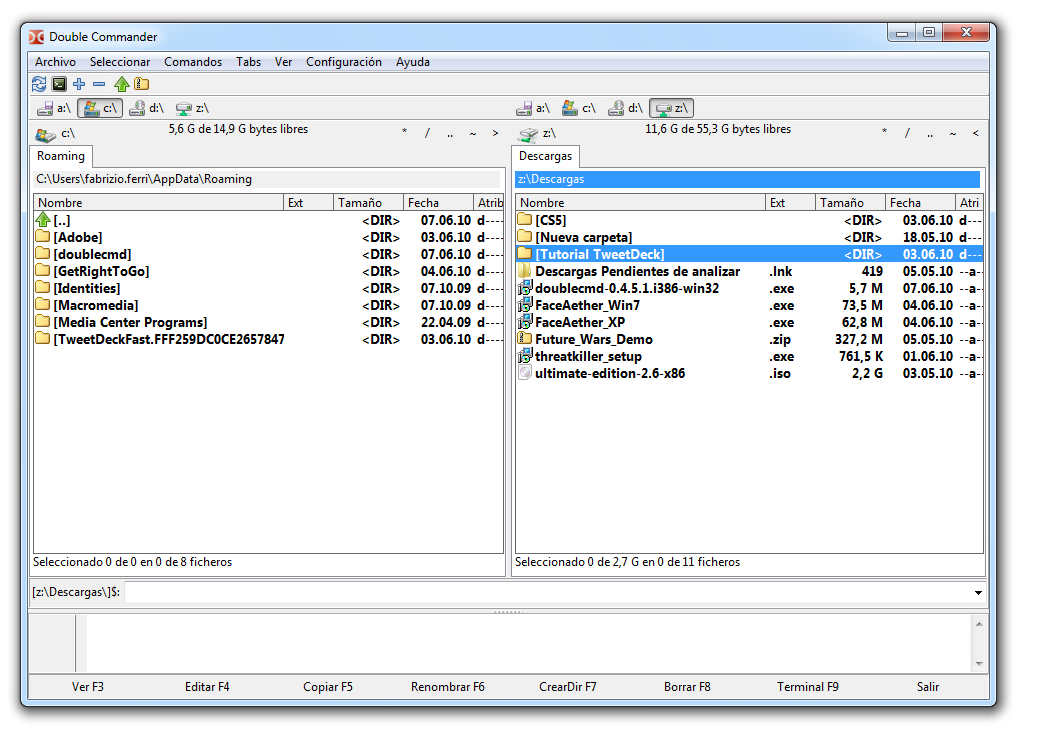Click CrearDir F7 button
Viewport: 1049px width, 754px height.
(x=567, y=686)
